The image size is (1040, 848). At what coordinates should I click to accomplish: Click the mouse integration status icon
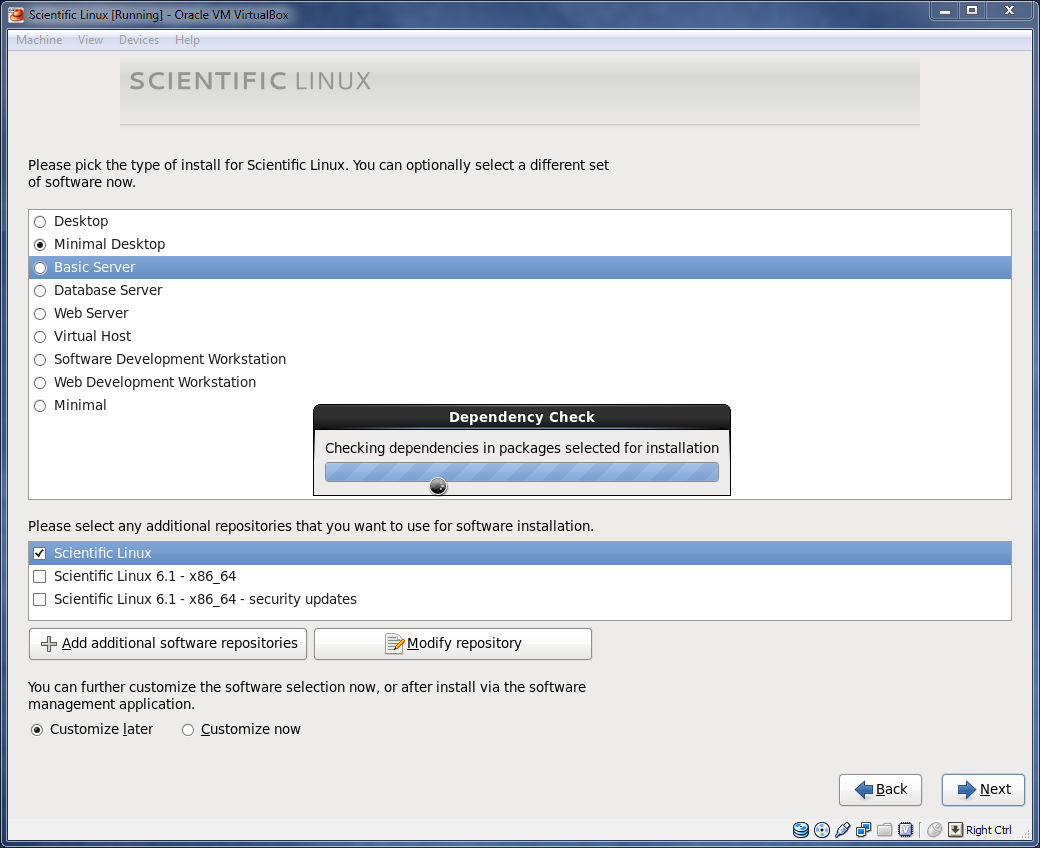[x=935, y=829]
